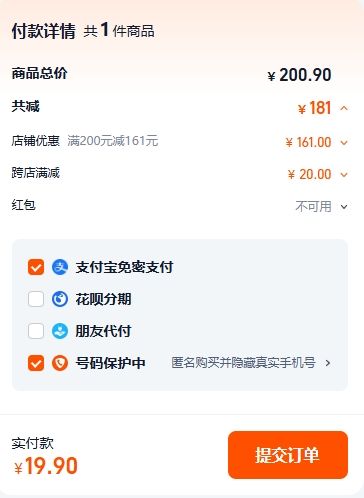Image resolution: width=364 pixels, height=498 pixels.
Task: Click the 朋友代付 option label
Action: tap(103, 331)
